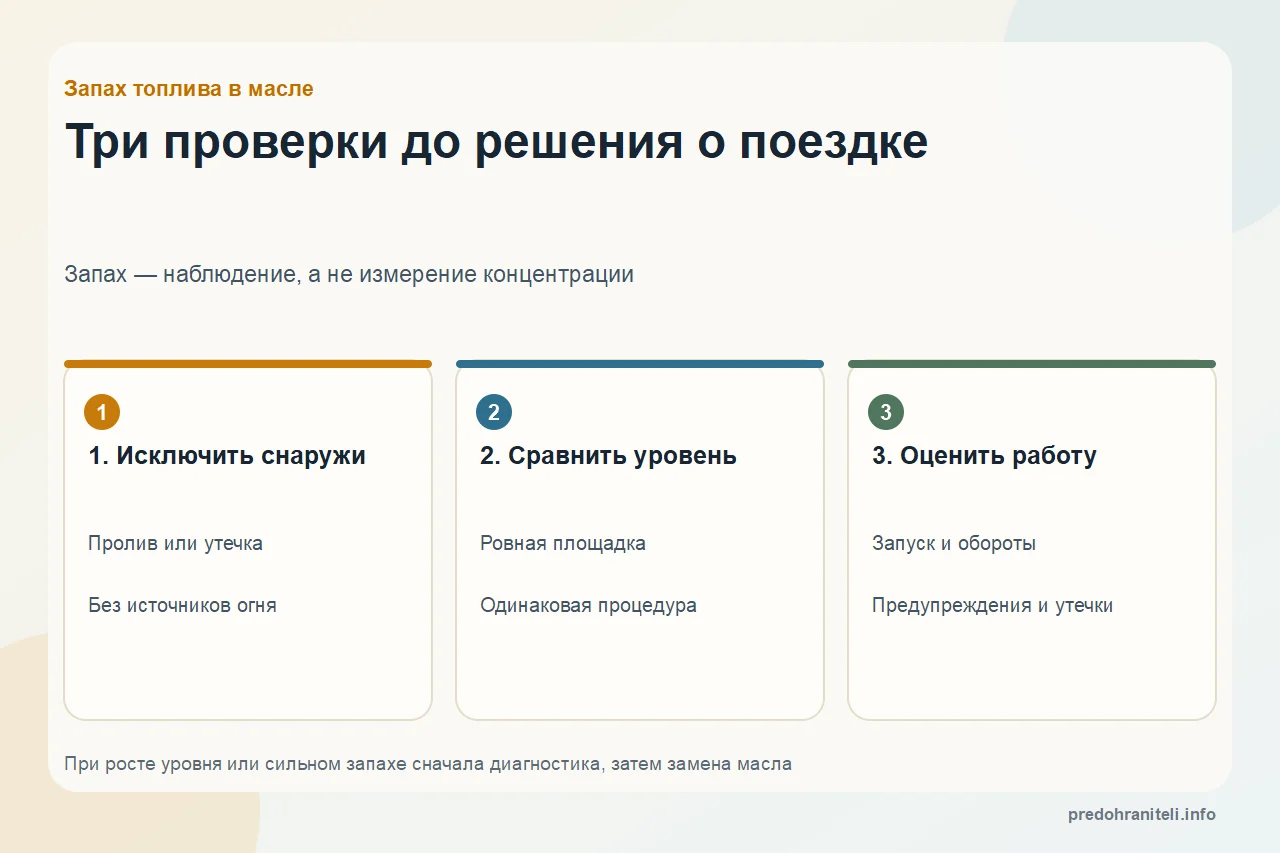Click 'Пролив или утечка' line

click(x=175, y=544)
